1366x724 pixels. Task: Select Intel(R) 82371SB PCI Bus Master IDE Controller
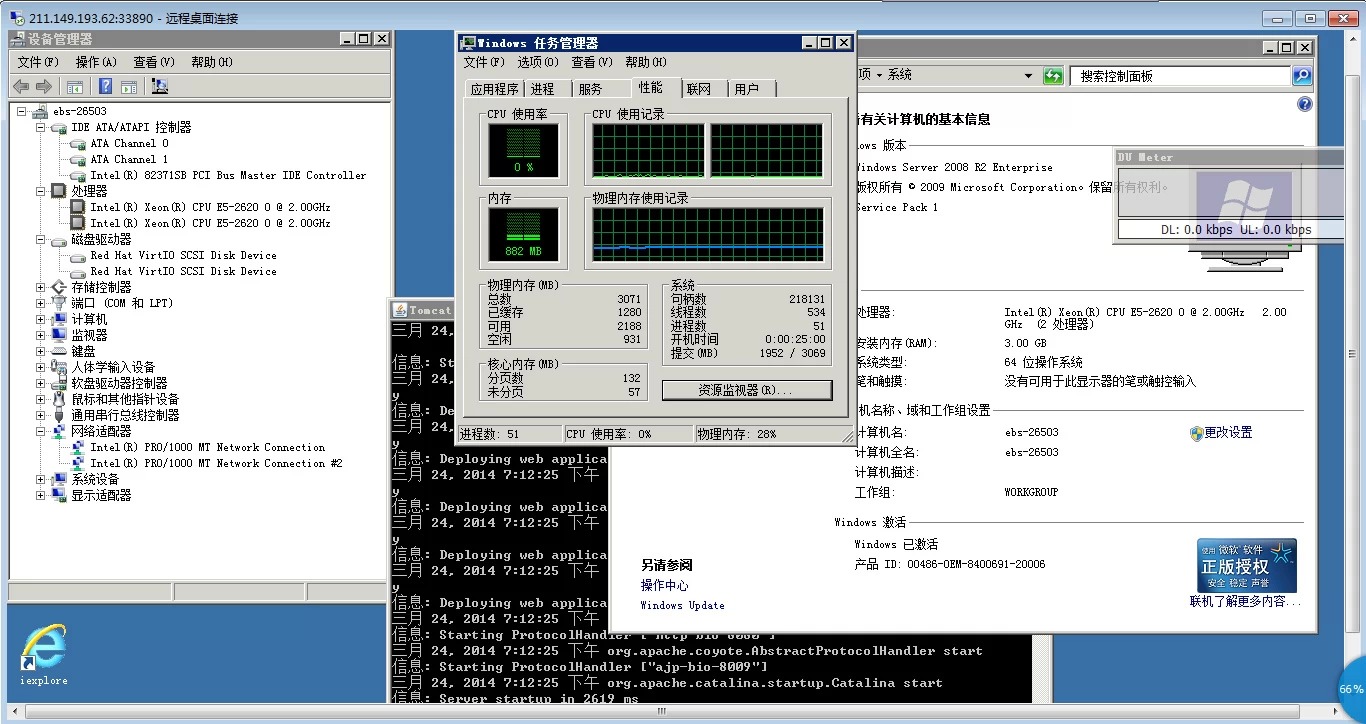[228, 175]
